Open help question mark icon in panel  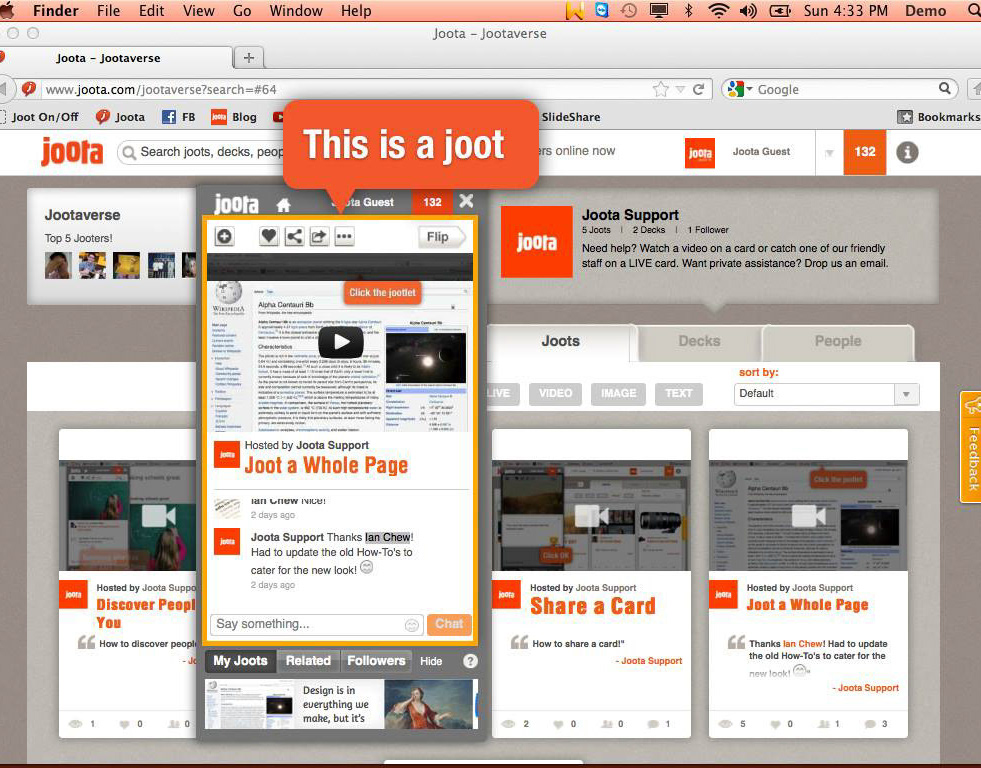[470, 661]
